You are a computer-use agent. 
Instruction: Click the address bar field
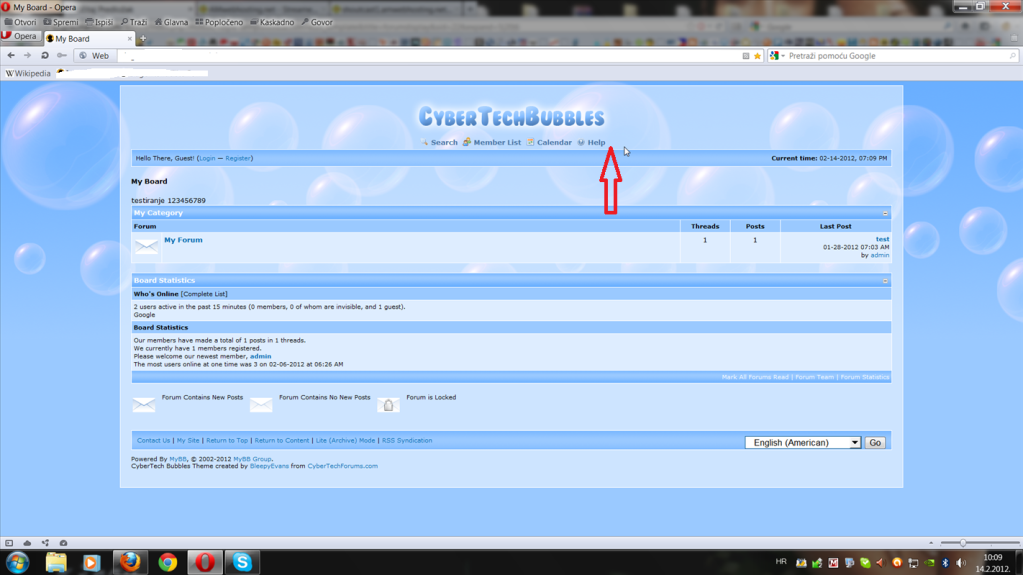pyautogui.click(x=431, y=56)
